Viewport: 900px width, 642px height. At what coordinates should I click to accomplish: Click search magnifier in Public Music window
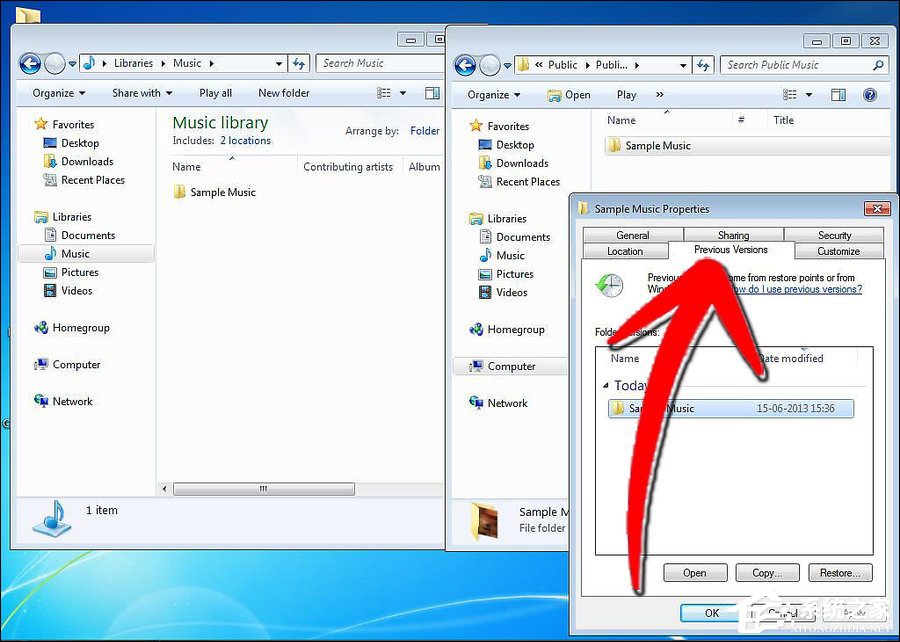pos(878,65)
